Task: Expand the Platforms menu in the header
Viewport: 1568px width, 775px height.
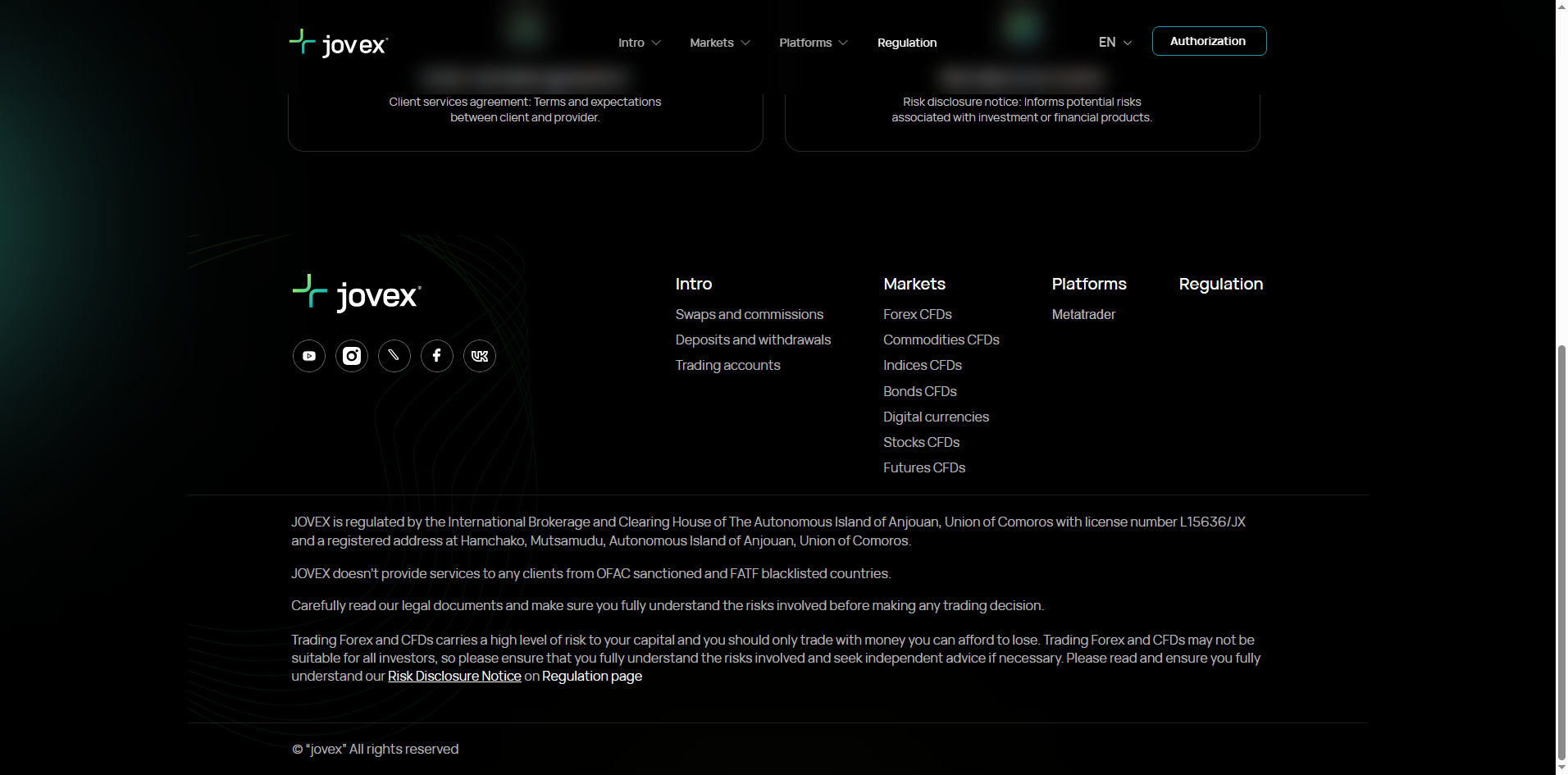Action: [814, 43]
